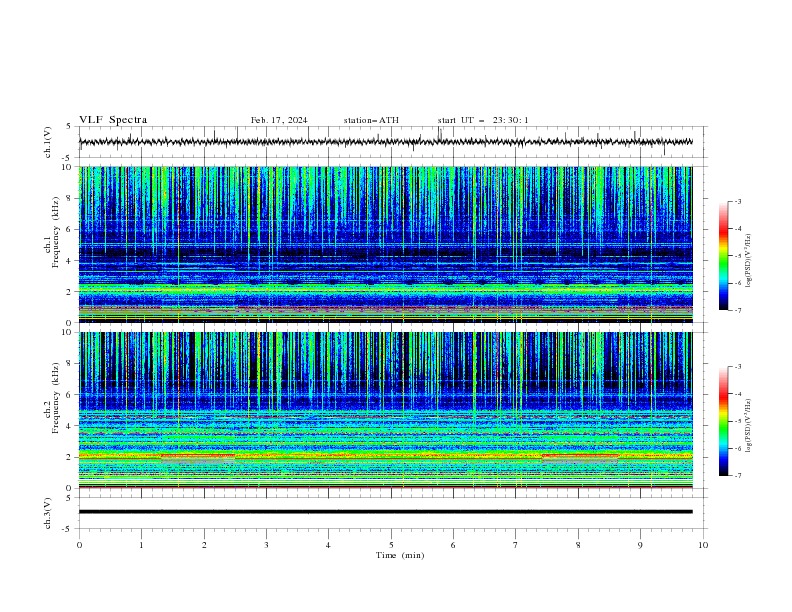Click the 'station=ATH' label

pos(371,120)
